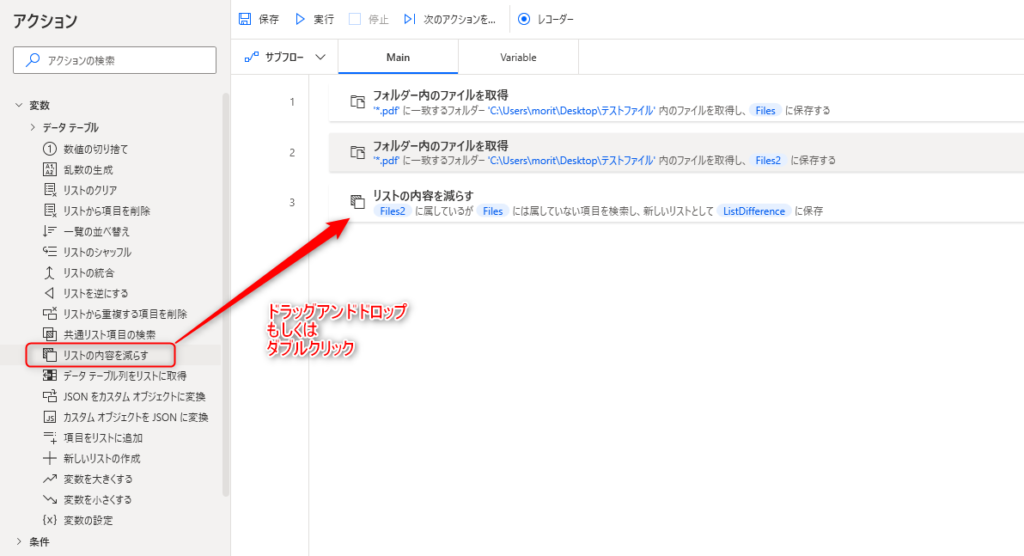1024x556 pixels.
Task: Click the Save (保存) floppy disk icon
Action: pyautogui.click(x=245, y=19)
